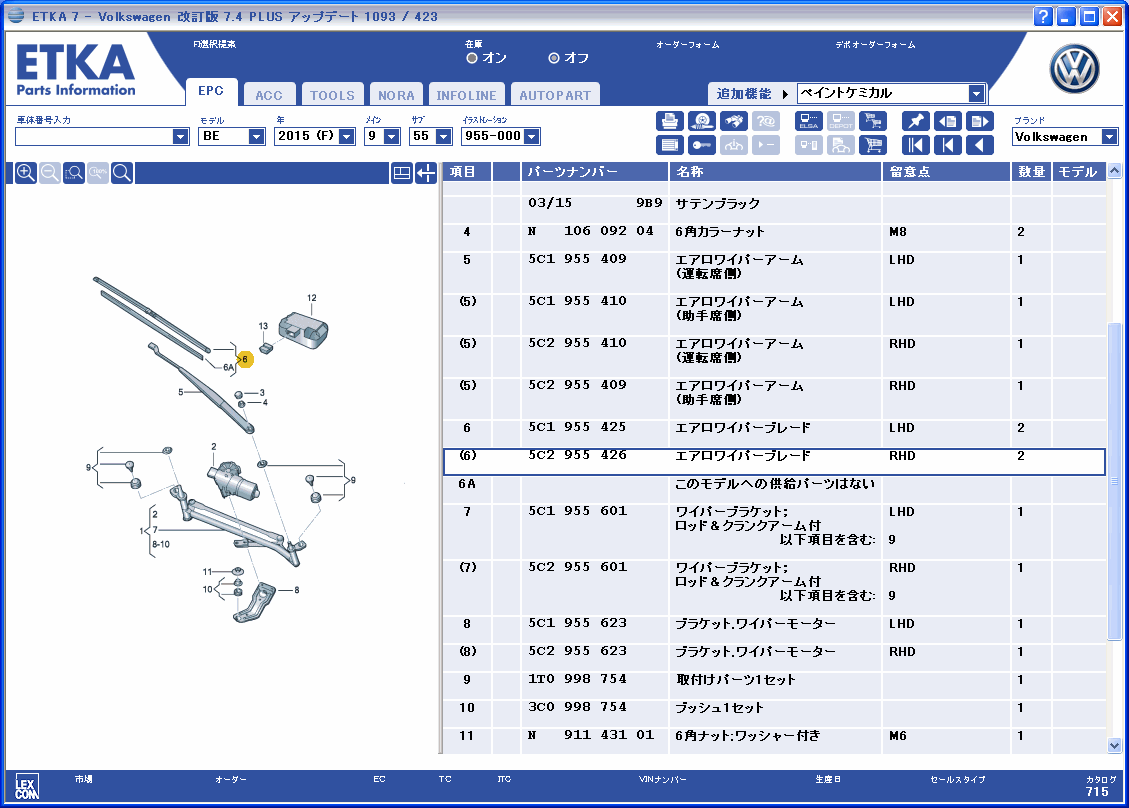The image size is (1129, 808).
Task: Click the 留意点 column header
Action: (946, 172)
